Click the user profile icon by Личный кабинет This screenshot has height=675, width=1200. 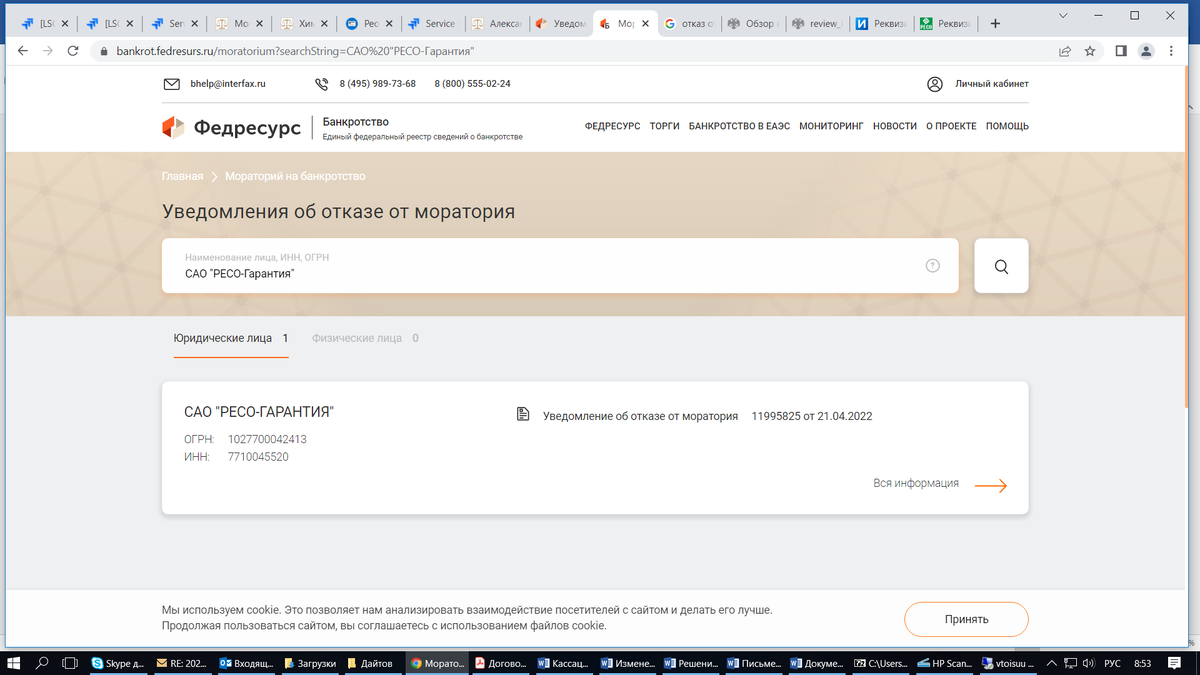(935, 84)
